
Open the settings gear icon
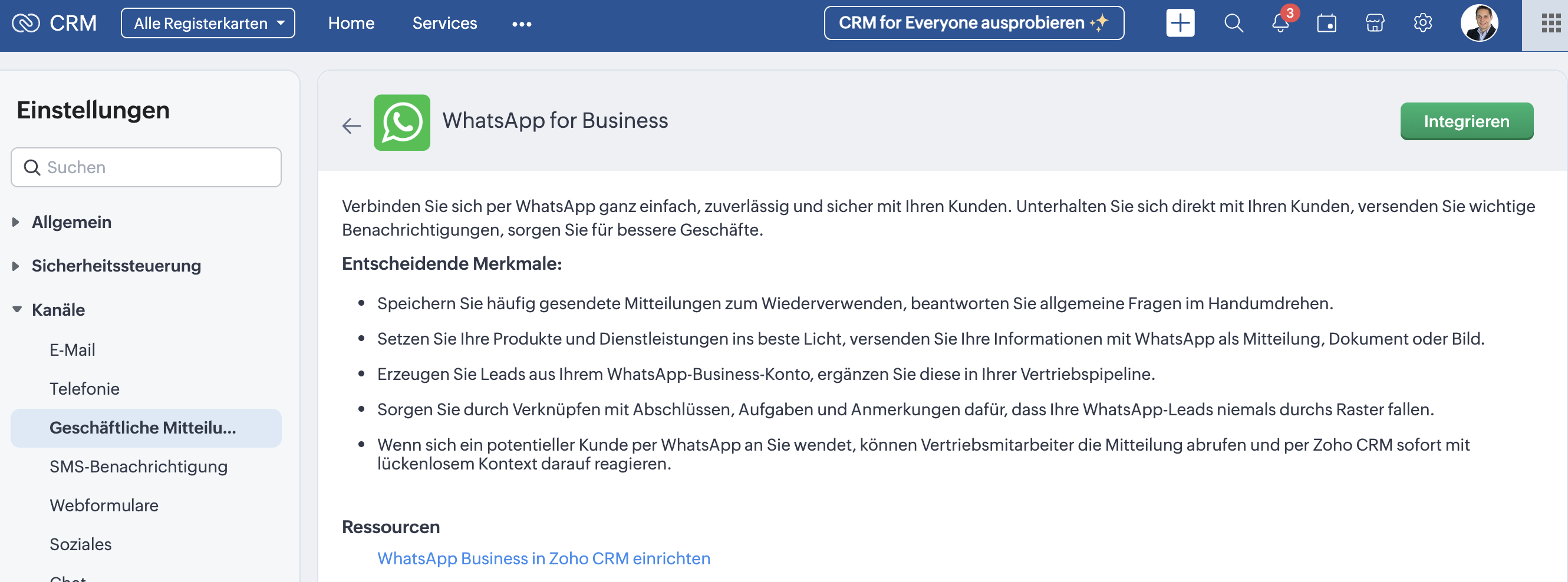point(1422,24)
